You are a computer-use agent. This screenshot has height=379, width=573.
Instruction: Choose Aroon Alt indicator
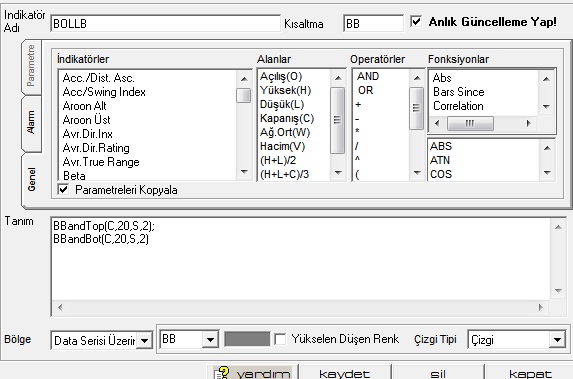click(x=84, y=106)
